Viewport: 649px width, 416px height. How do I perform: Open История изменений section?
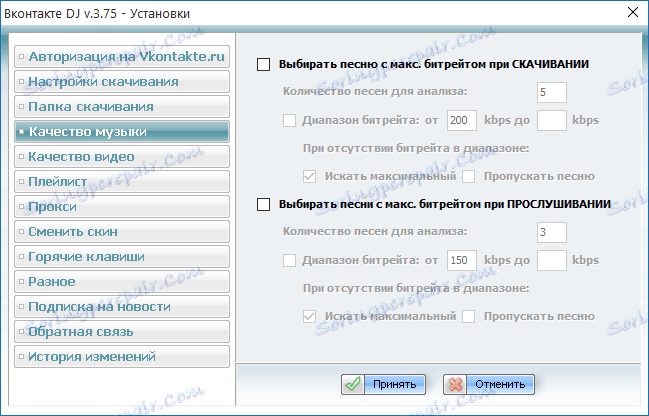pos(122,356)
